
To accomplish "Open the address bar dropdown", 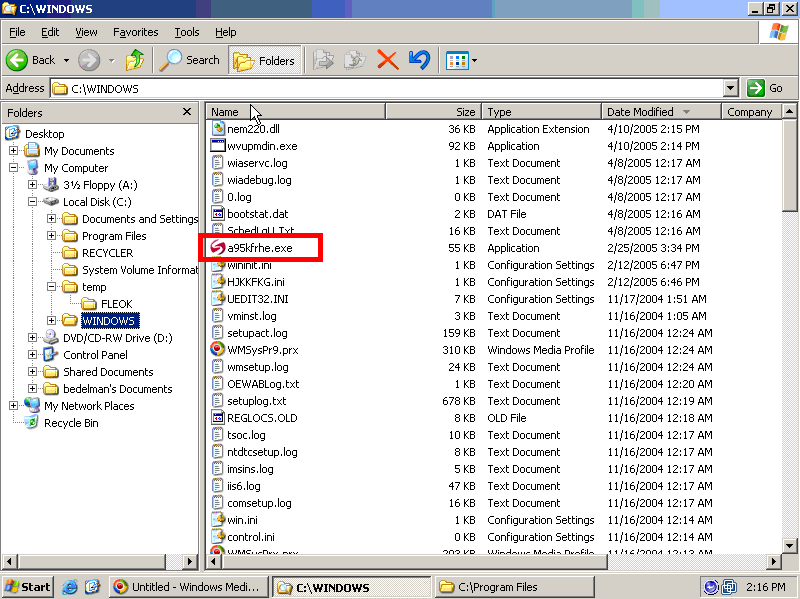I will pos(731,88).
